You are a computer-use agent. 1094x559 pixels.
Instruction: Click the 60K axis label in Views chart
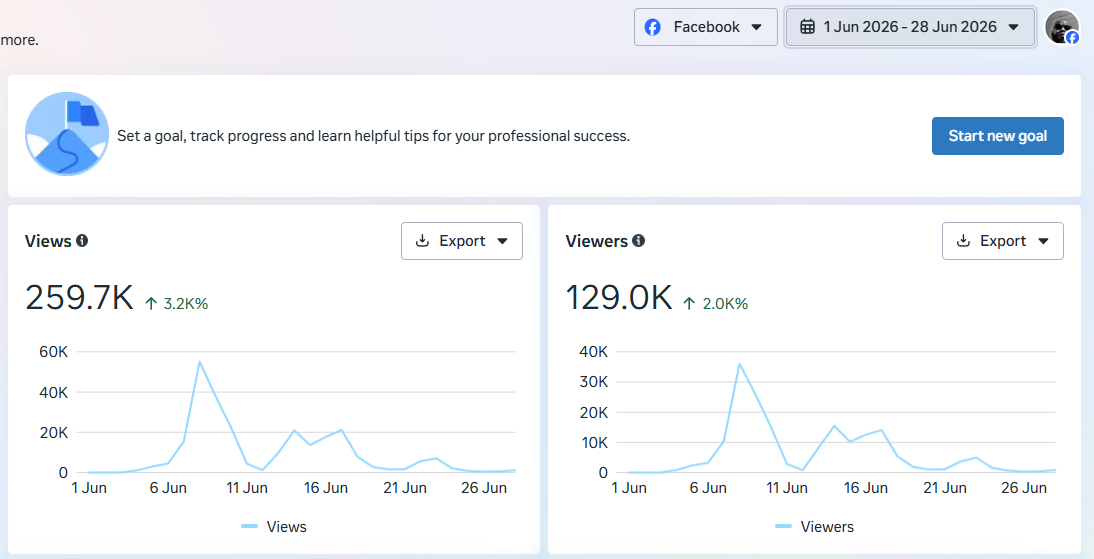[54, 352]
